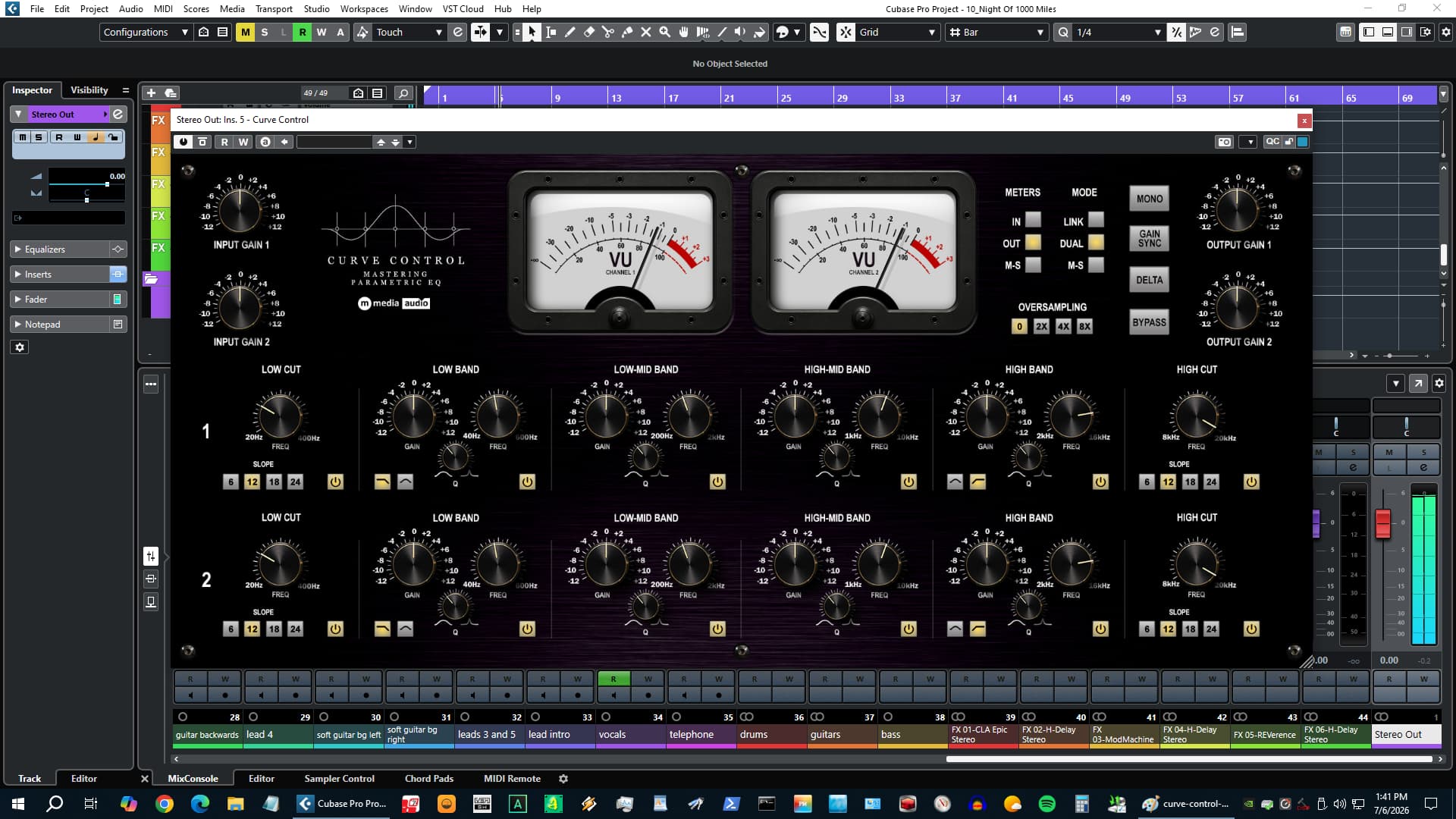Expand the Notepad inspector section

pyautogui.click(x=61, y=324)
